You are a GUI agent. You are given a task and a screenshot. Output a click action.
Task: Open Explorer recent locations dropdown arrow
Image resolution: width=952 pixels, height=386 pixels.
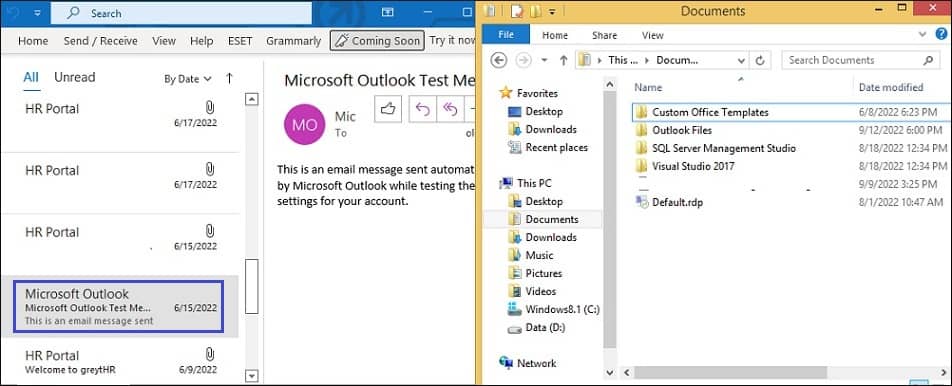tap(544, 60)
